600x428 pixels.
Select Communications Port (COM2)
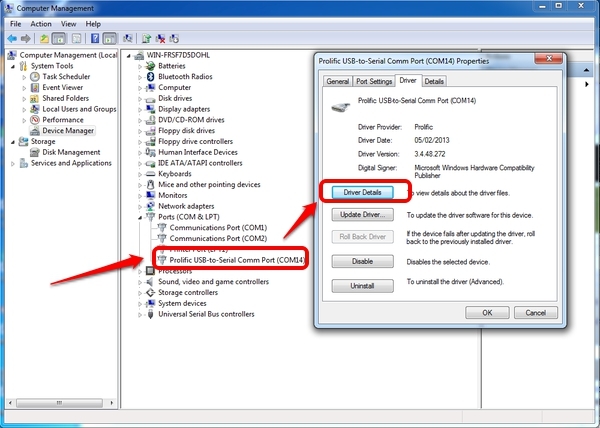tap(218, 238)
